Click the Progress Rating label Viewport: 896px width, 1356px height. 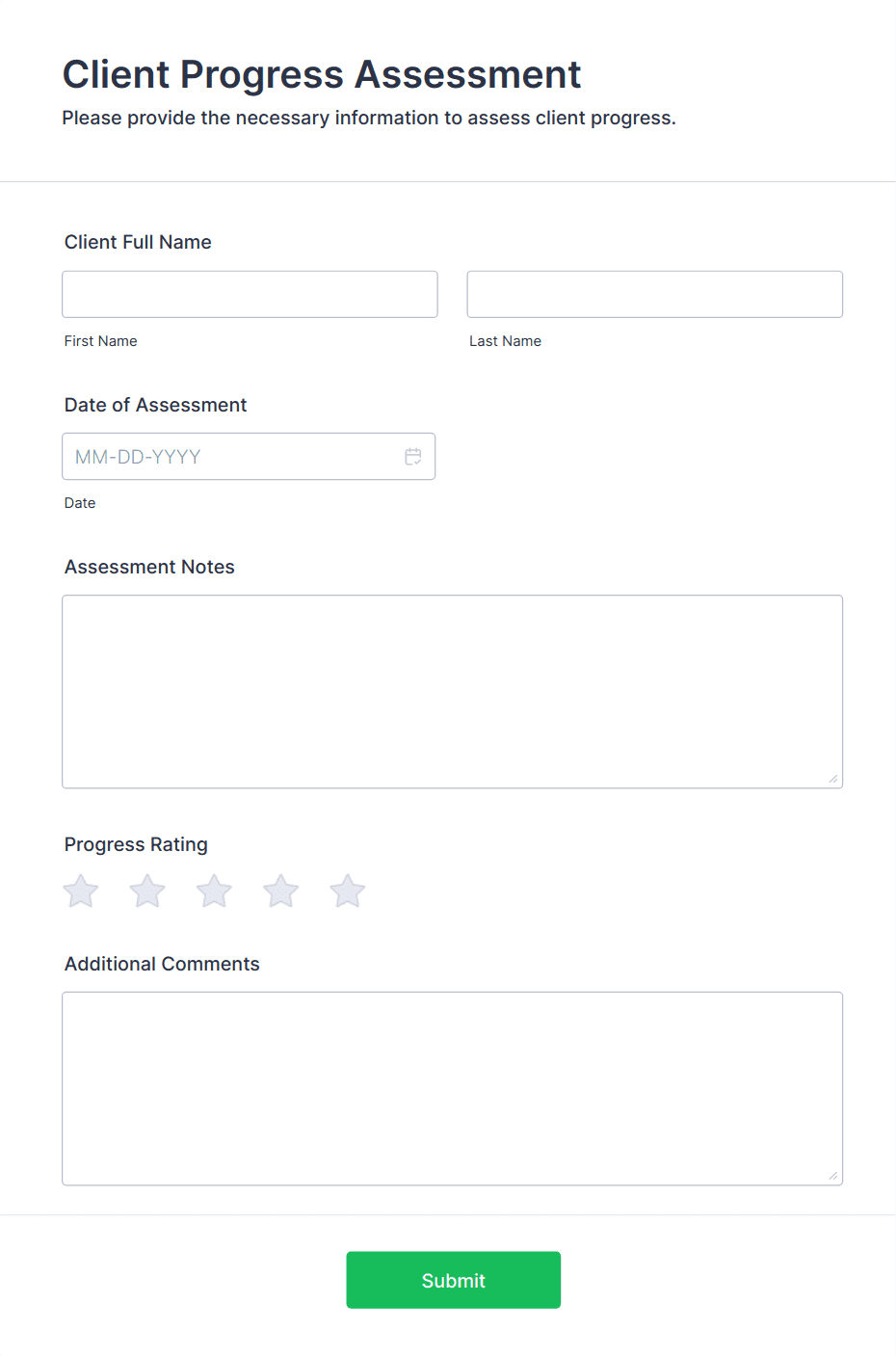click(x=135, y=844)
